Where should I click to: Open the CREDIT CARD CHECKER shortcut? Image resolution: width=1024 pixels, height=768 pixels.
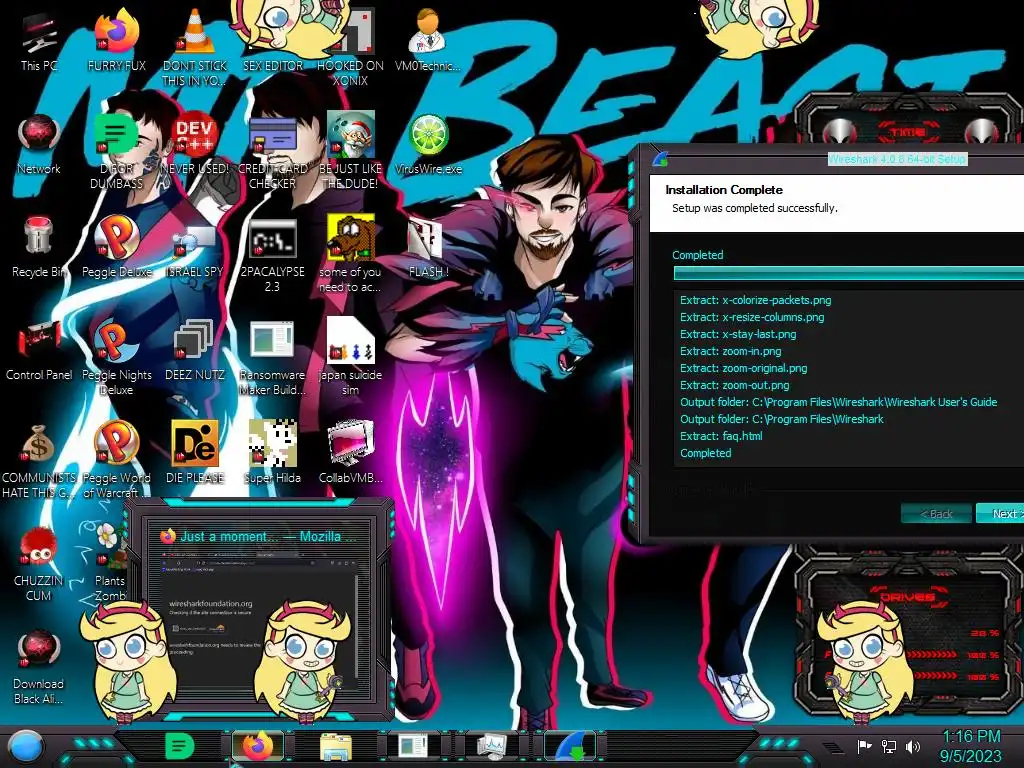pos(272,150)
